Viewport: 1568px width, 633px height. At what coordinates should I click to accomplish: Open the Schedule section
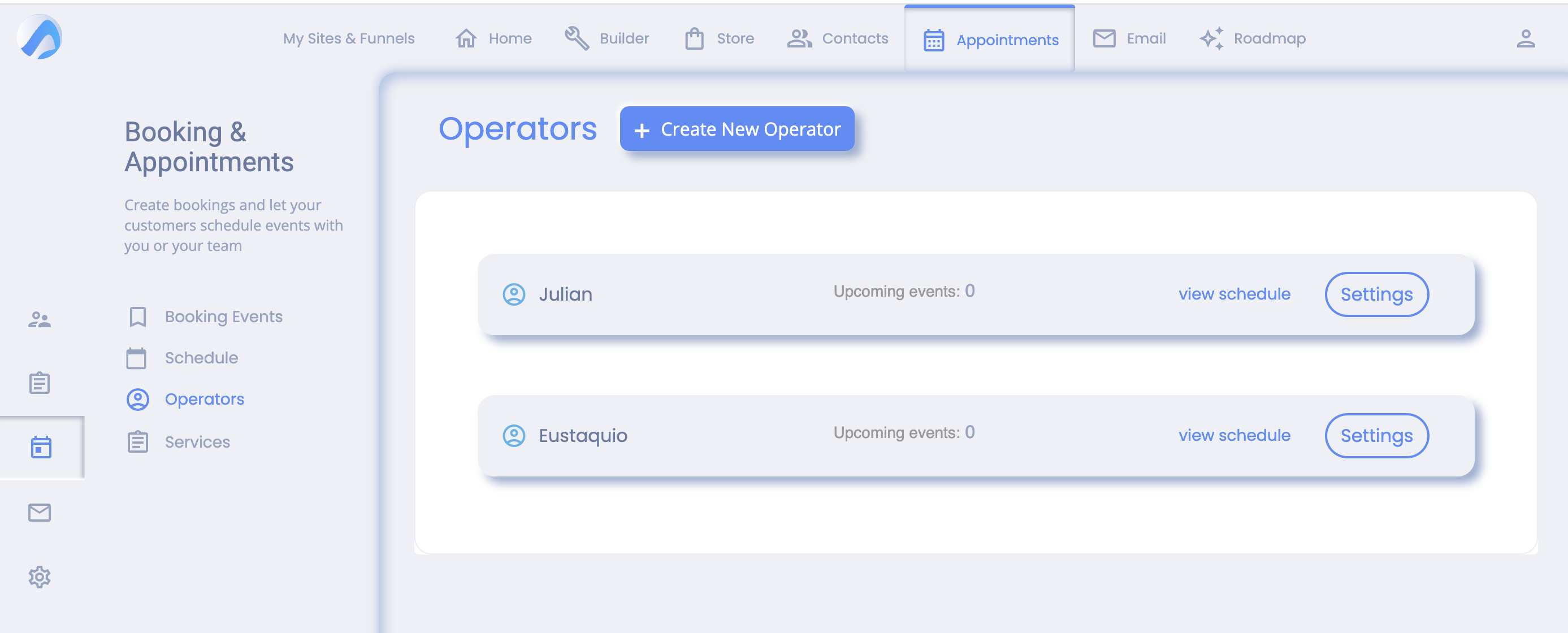pos(183,358)
